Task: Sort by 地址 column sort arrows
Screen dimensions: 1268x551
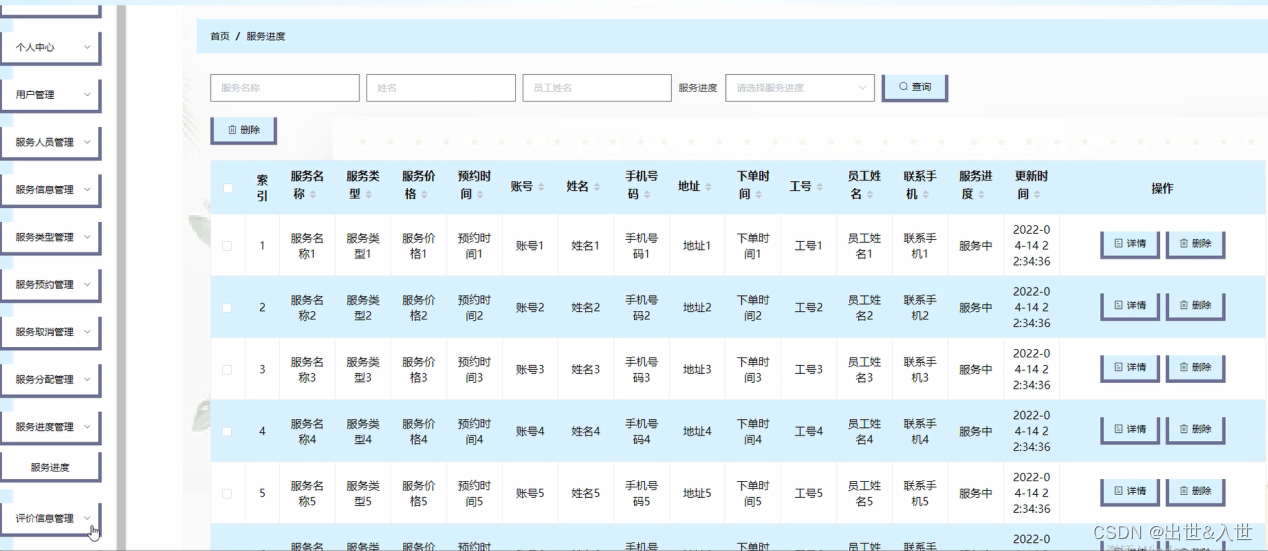Action: pyautogui.click(x=708, y=187)
